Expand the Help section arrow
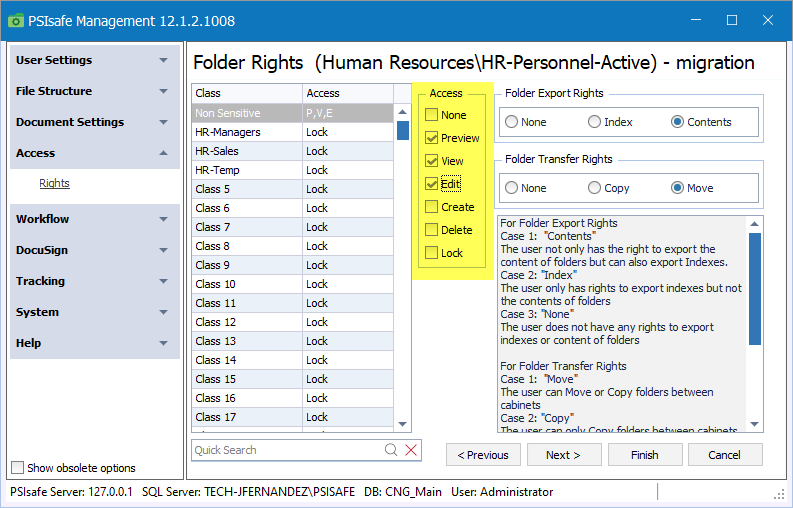Image resolution: width=793 pixels, height=508 pixels. click(x=163, y=343)
